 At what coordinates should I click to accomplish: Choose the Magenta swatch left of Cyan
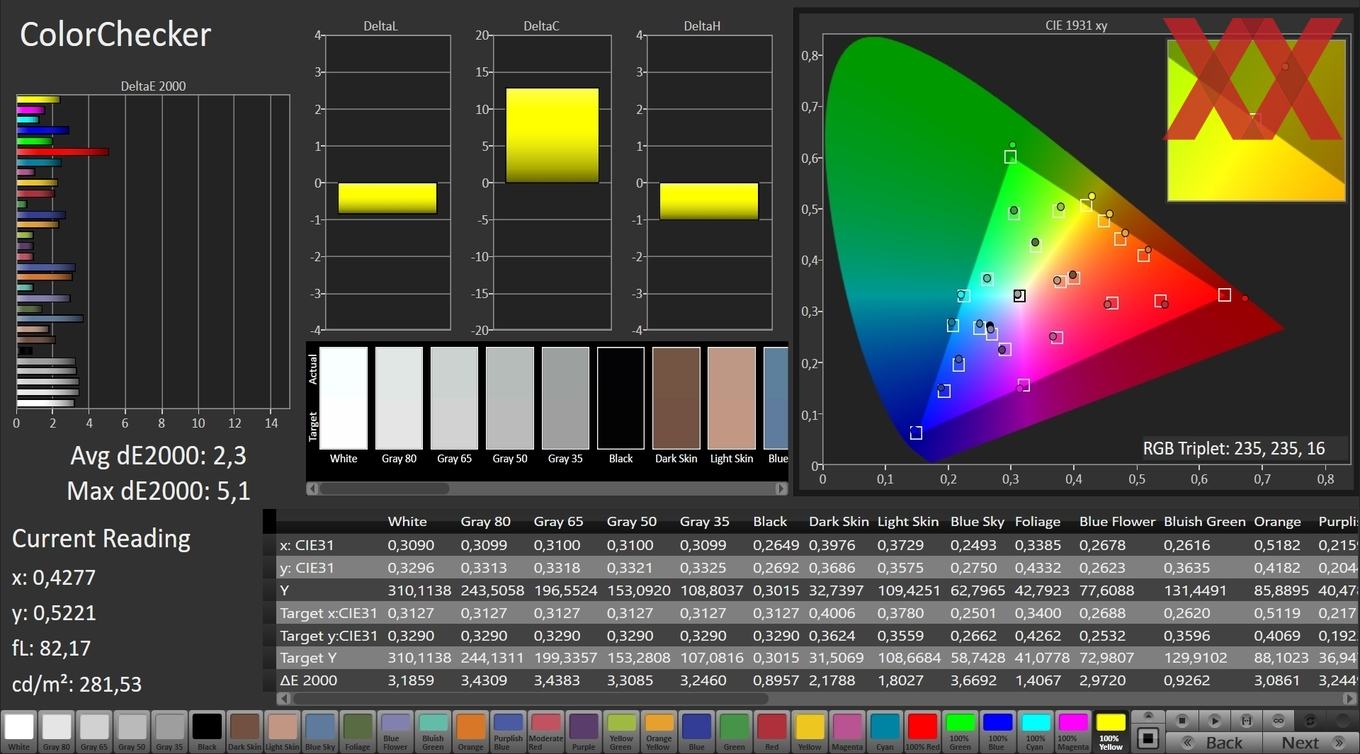coord(847,731)
